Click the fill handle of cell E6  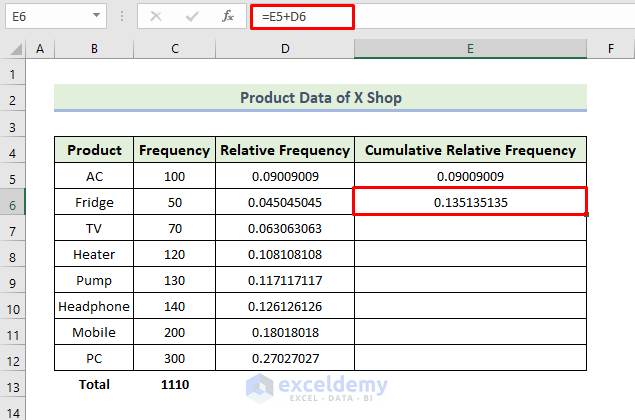(x=586, y=214)
